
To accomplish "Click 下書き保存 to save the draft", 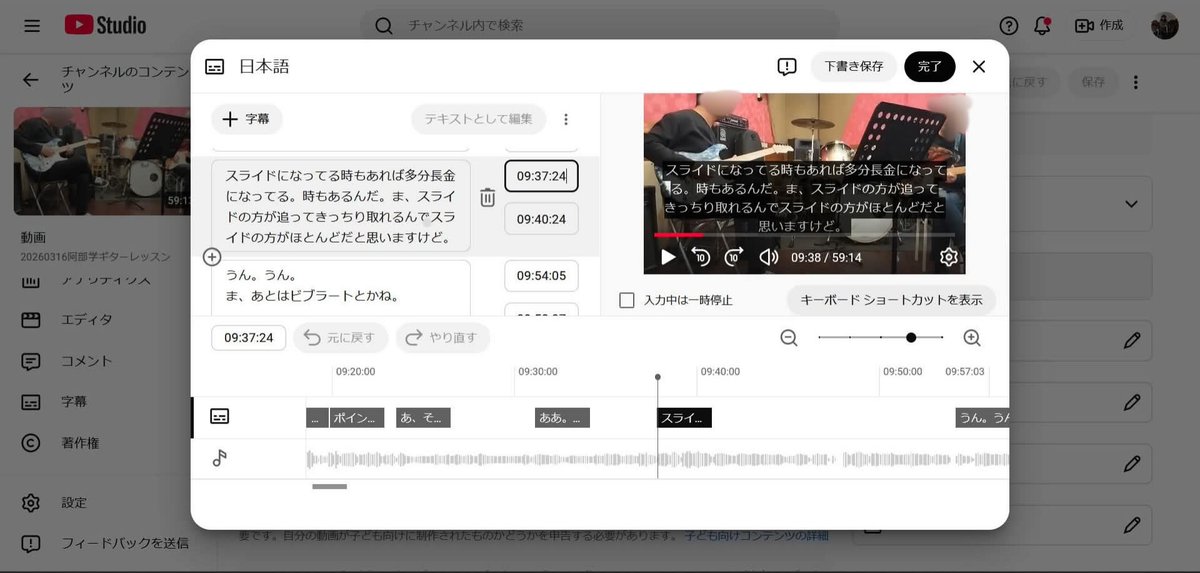I will (854, 67).
